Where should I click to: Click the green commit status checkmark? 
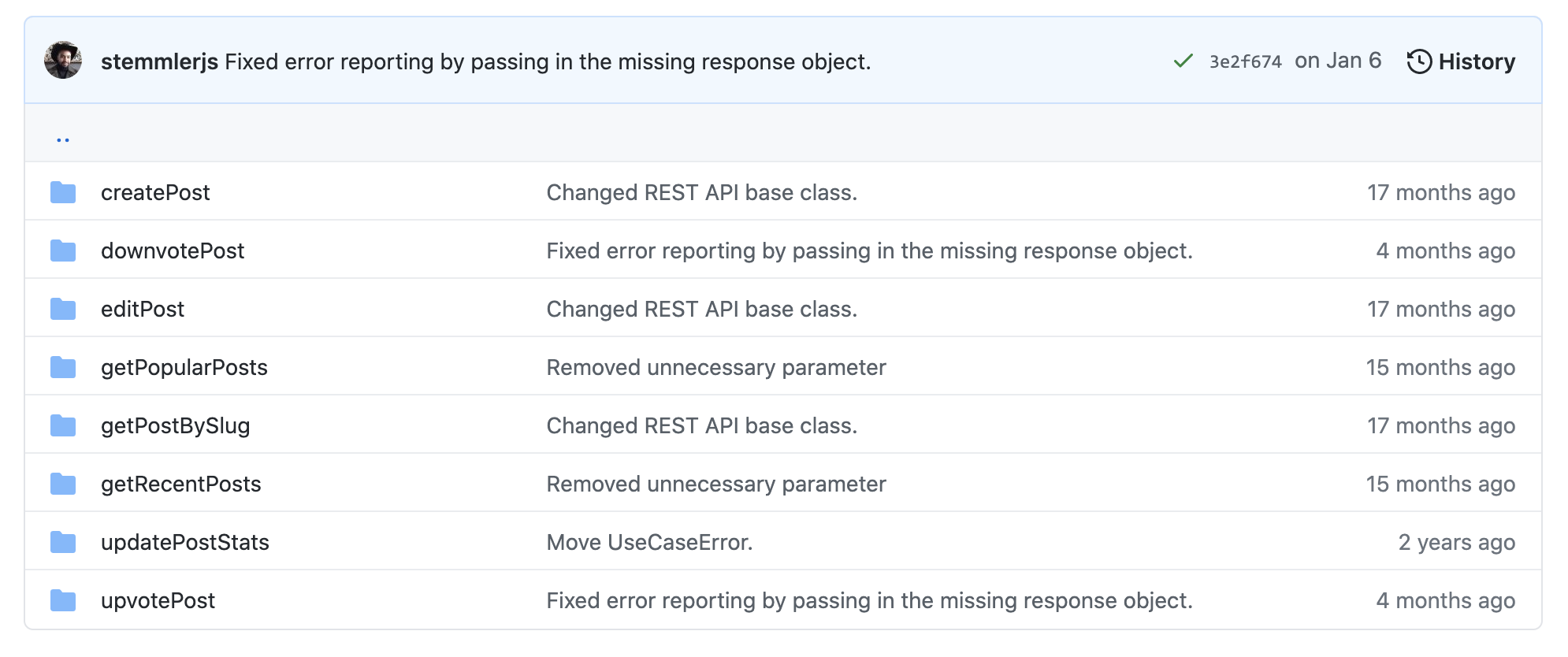[1183, 61]
